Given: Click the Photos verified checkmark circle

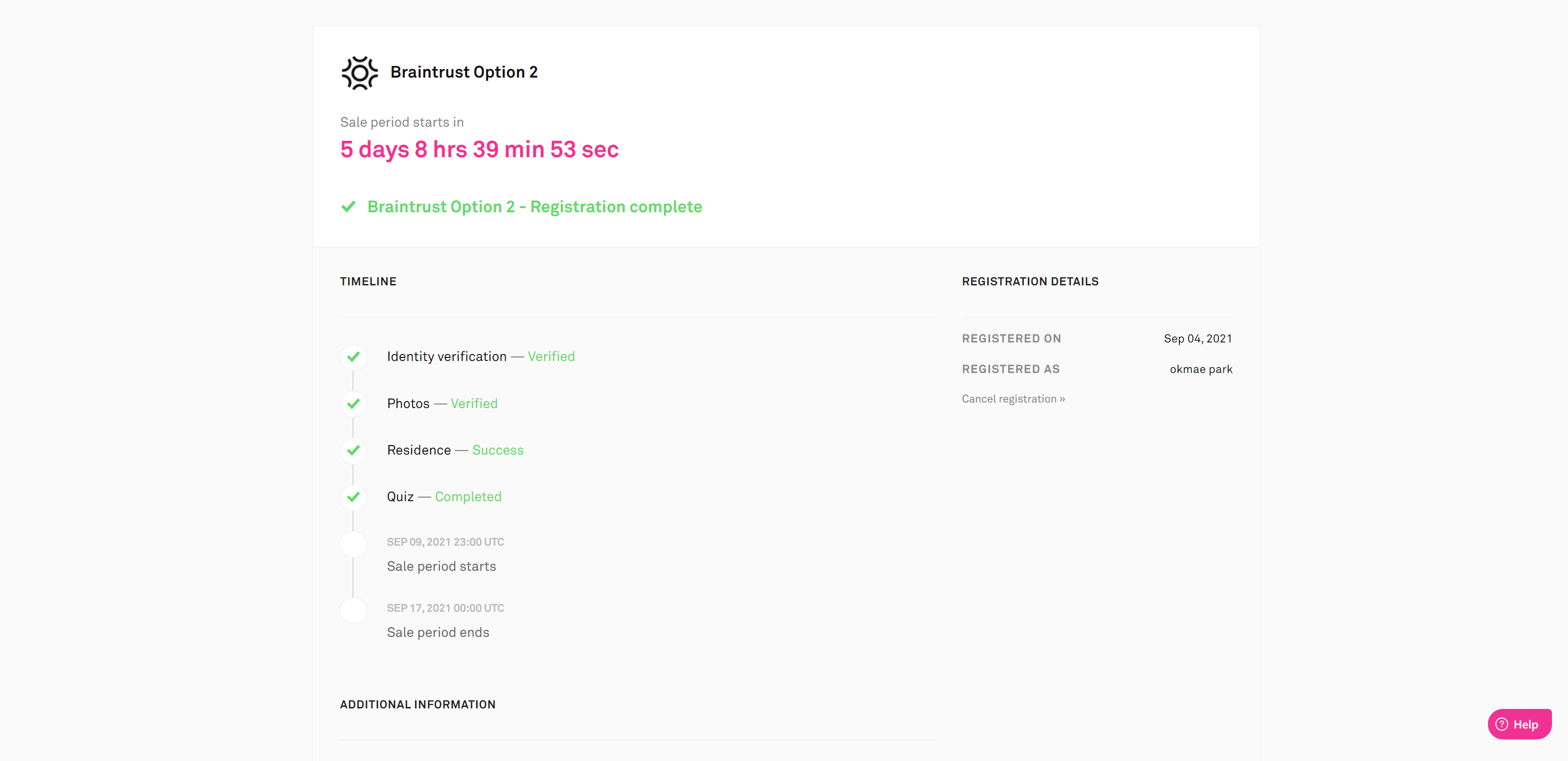Looking at the screenshot, I should (x=353, y=404).
